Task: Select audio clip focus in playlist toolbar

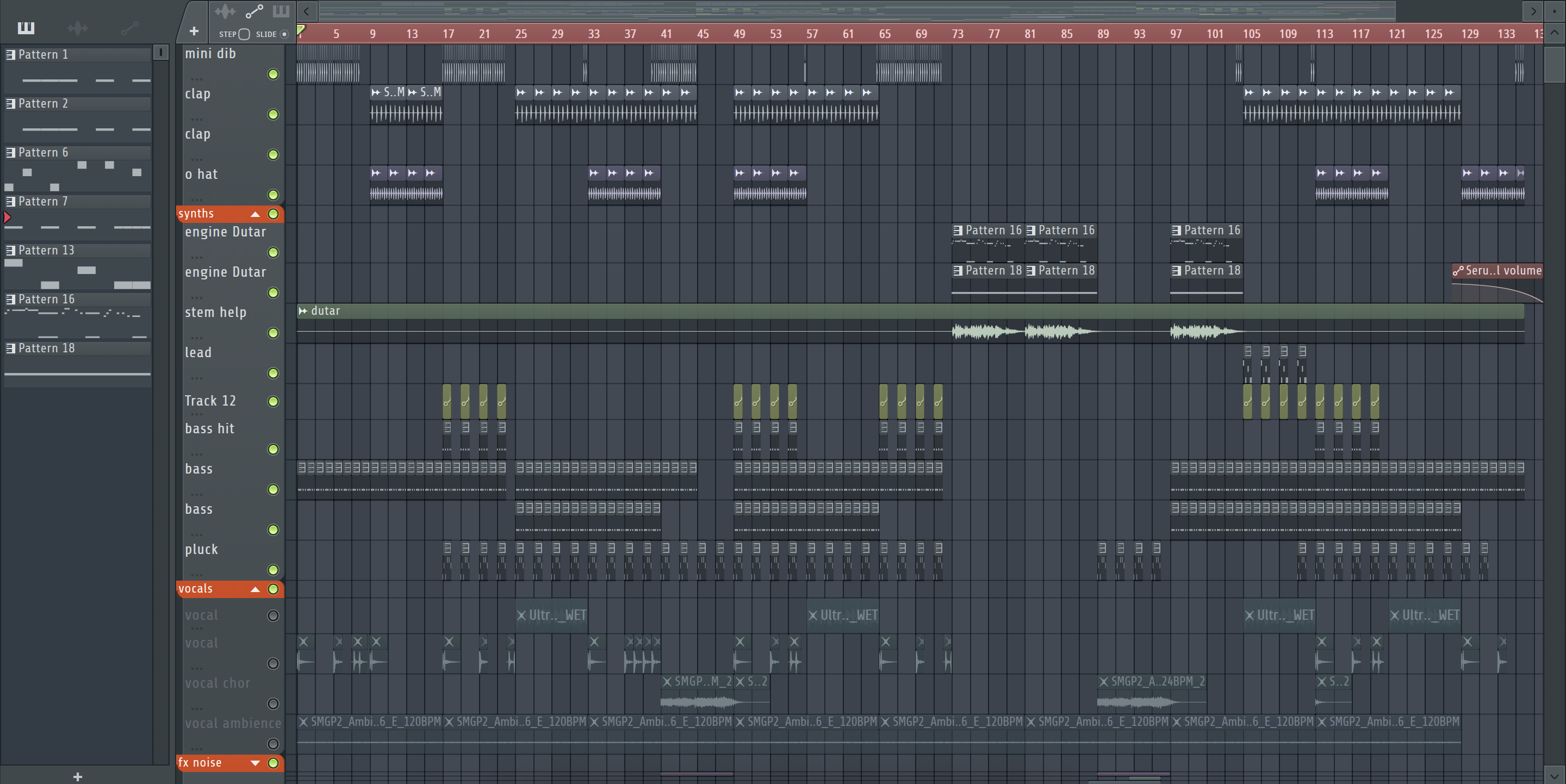Action: (225, 11)
